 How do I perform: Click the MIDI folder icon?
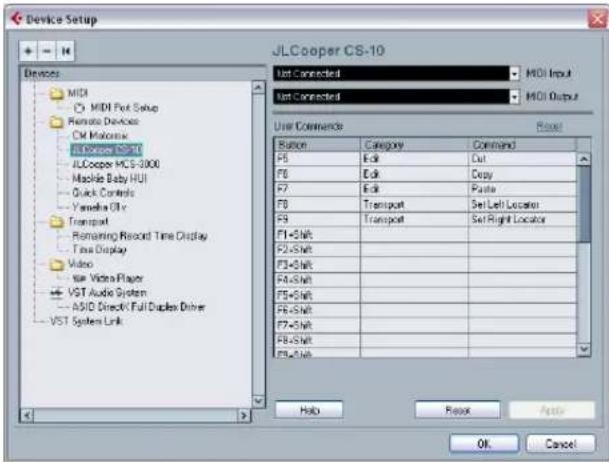click(56, 93)
